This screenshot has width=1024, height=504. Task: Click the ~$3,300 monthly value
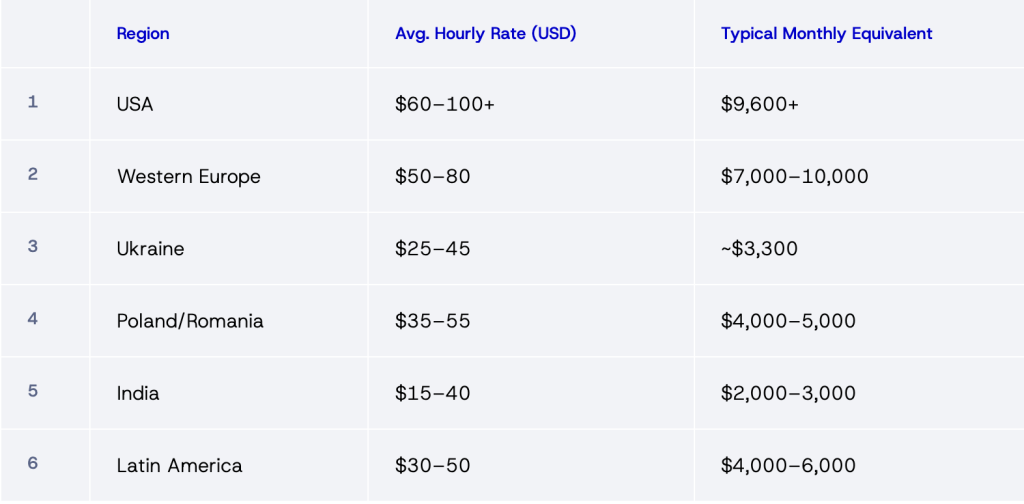(759, 249)
